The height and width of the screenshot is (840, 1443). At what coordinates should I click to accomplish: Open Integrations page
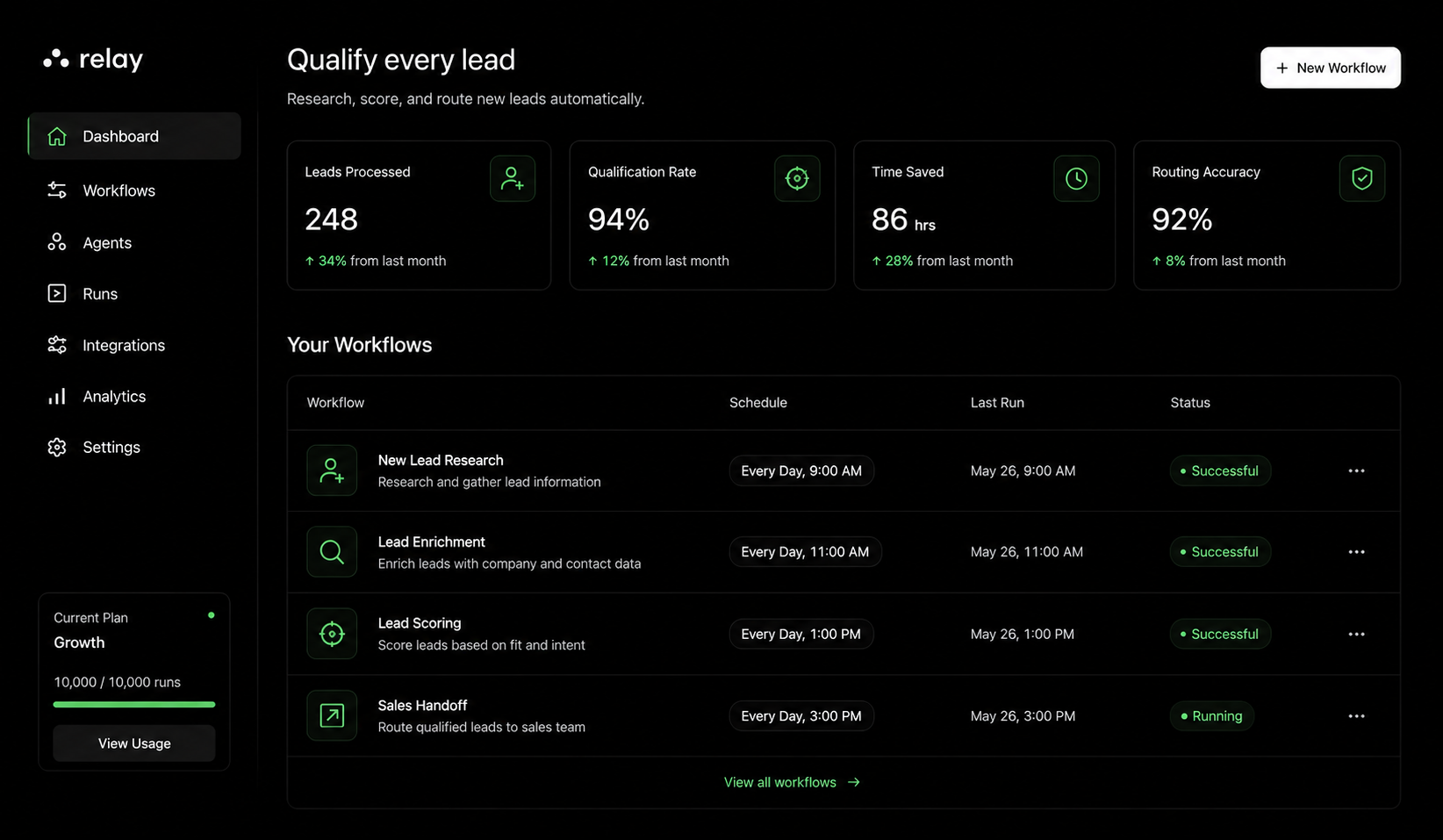(124, 346)
